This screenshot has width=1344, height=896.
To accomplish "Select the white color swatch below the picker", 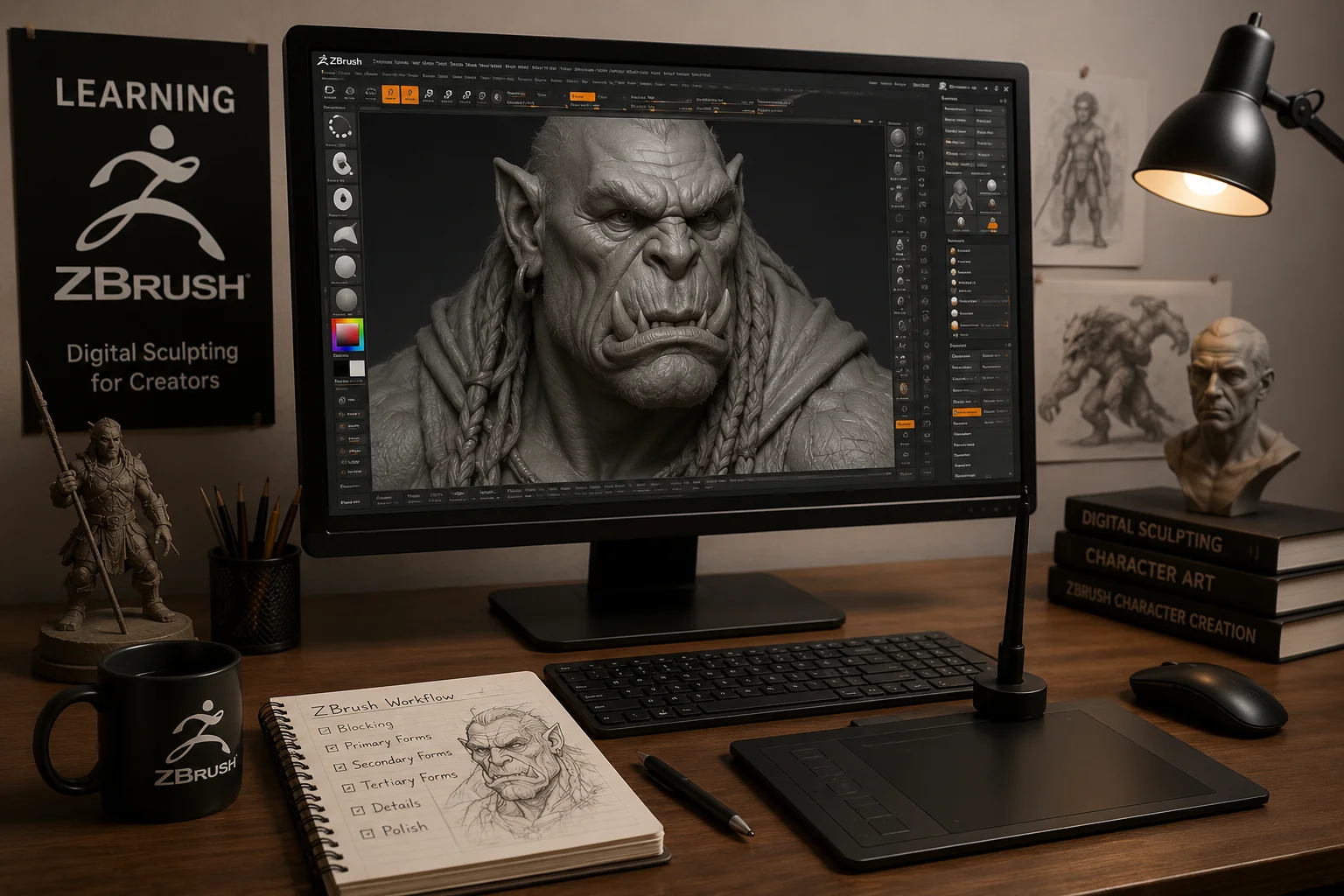I will click(357, 368).
